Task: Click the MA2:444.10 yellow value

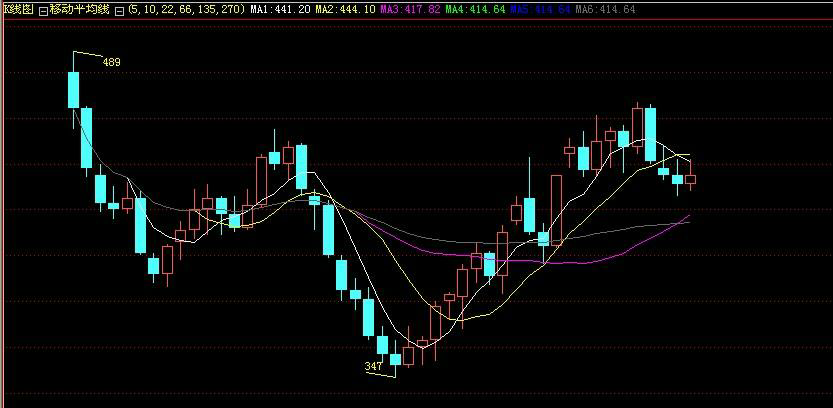Action: [345, 10]
